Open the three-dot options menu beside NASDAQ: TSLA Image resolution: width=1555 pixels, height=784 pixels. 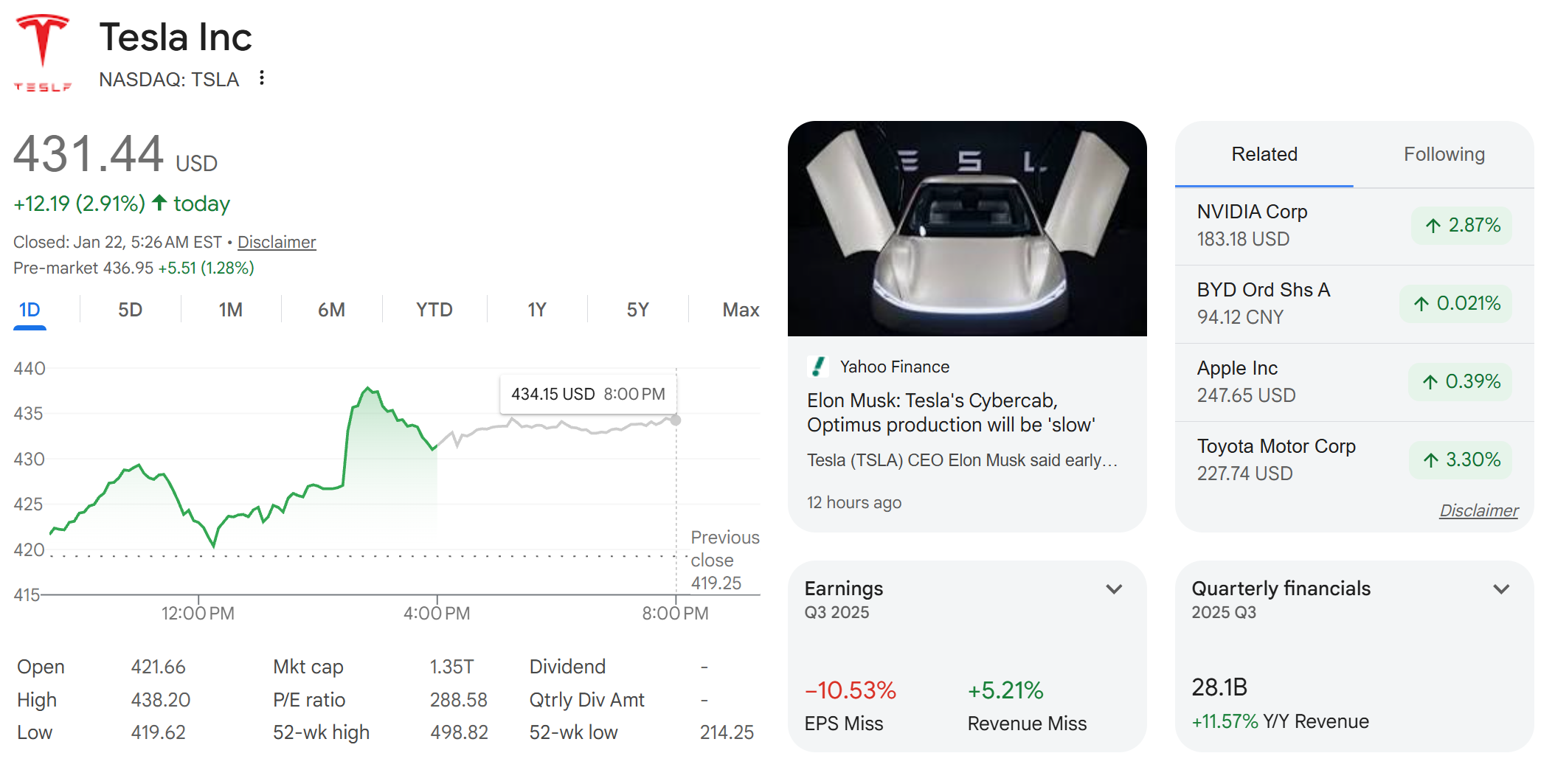click(x=262, y=78)
